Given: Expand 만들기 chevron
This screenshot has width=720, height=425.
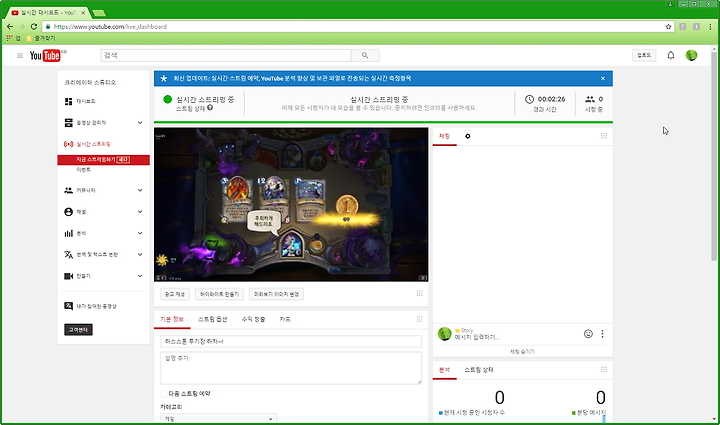Looking at the screenshot, I should click(140, 276).
